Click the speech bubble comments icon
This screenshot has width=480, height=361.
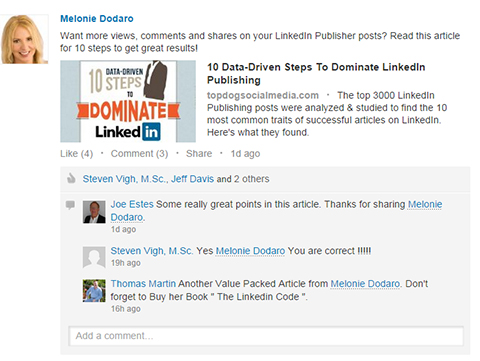pos(70,205)
